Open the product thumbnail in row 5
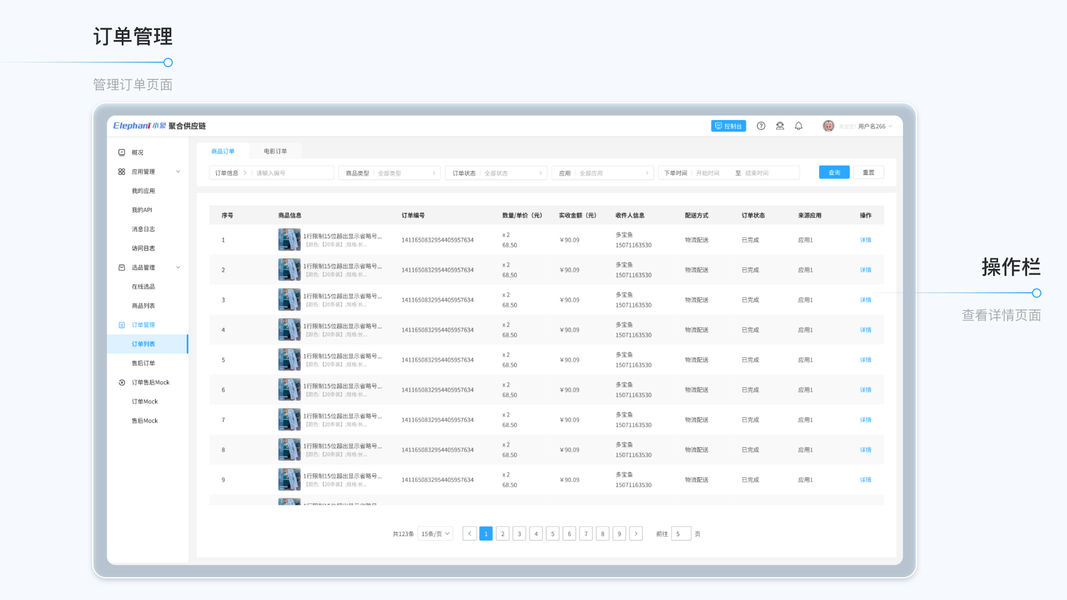 pyautogui.click(x=289, y=359)
